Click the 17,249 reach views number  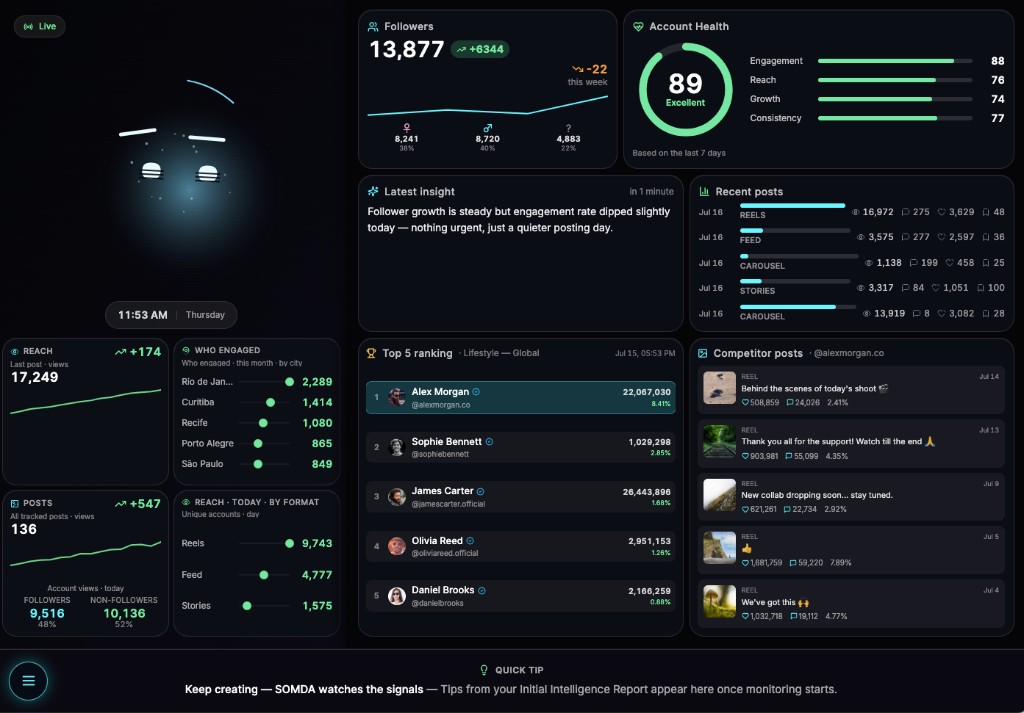pos(35,377)
